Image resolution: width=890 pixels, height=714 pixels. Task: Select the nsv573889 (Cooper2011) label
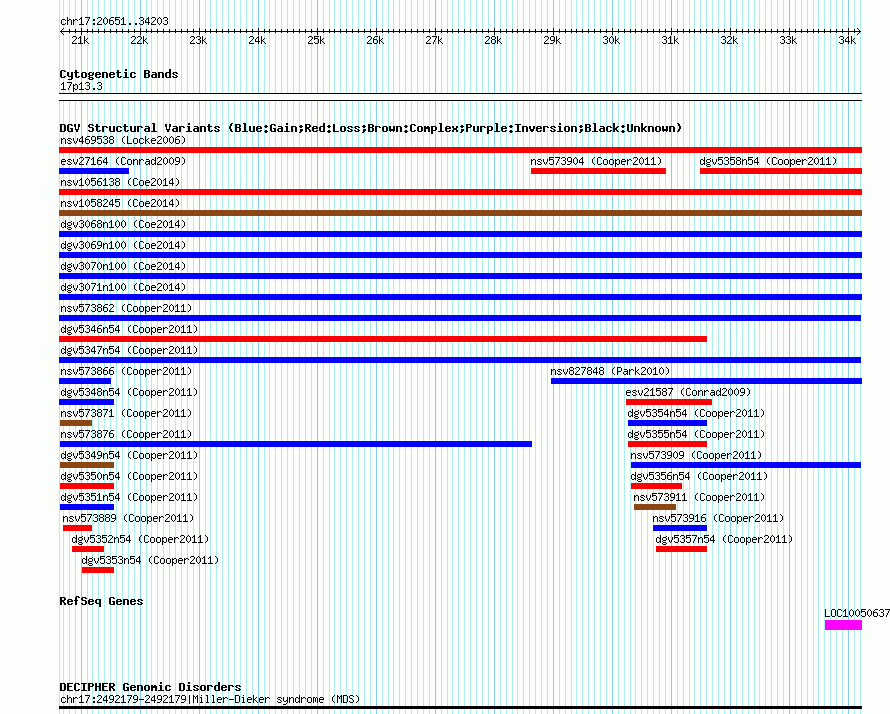128,518
